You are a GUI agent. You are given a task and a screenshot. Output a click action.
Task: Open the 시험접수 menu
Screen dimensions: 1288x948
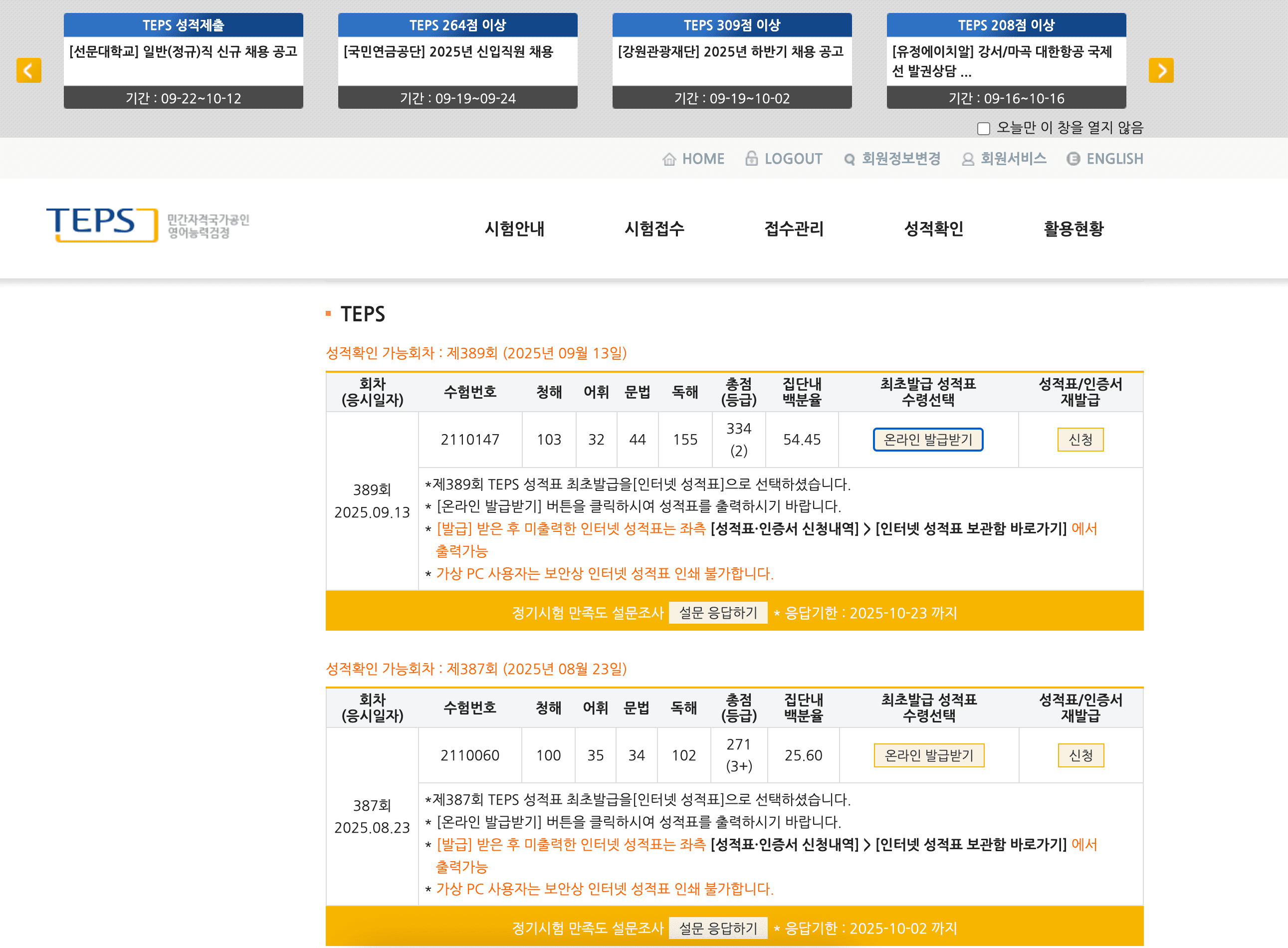654,229
